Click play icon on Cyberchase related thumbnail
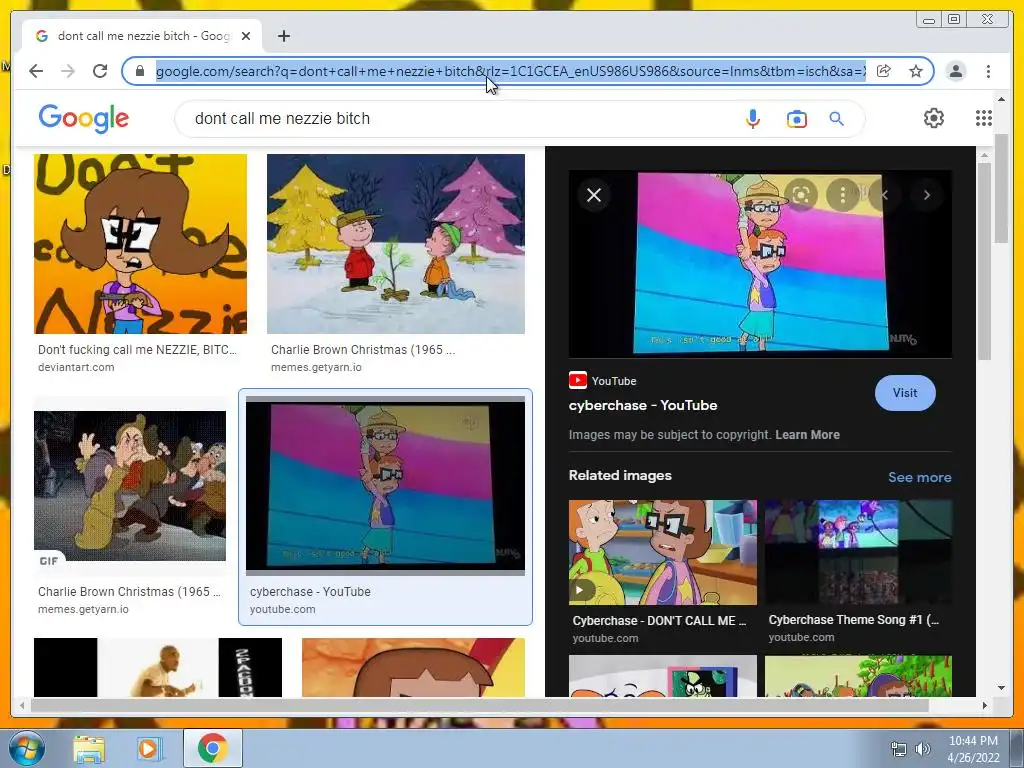Image resolution: width=1024 pixels, height=768 pixels. point(579,590)
